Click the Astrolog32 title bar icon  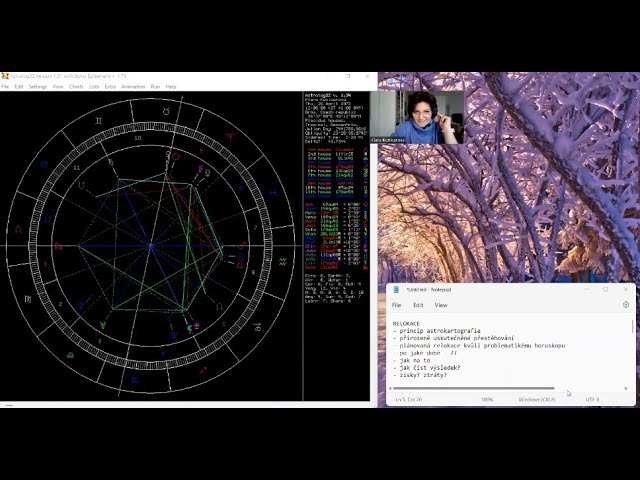5,76
